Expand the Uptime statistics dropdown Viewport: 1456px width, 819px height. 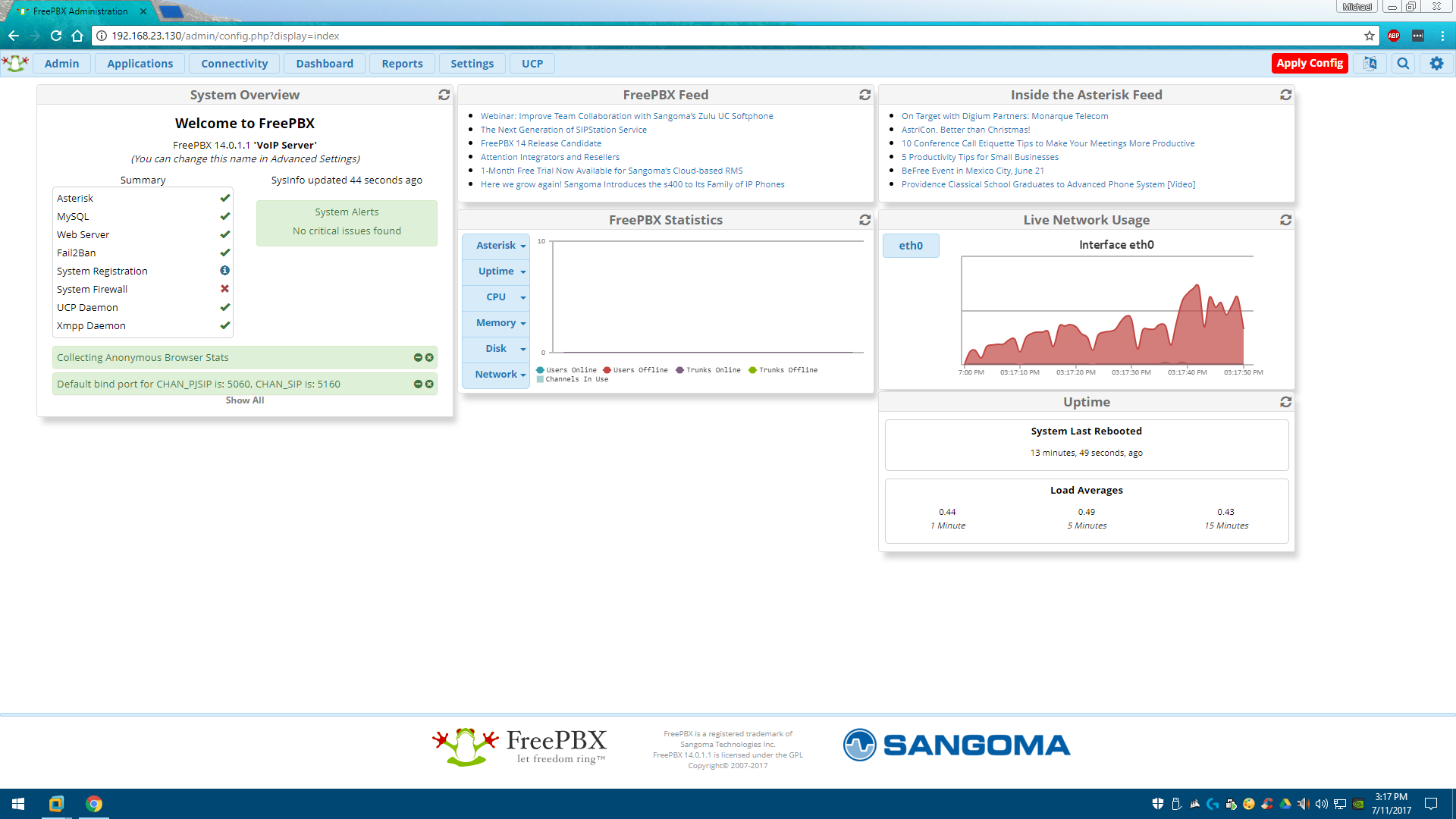(496, 271)
